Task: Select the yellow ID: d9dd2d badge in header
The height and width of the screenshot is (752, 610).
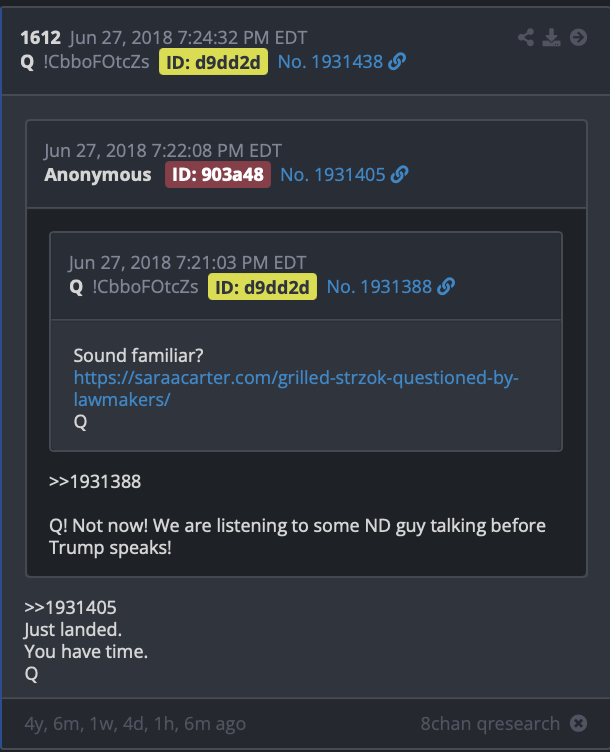Action: coord(213,62)
